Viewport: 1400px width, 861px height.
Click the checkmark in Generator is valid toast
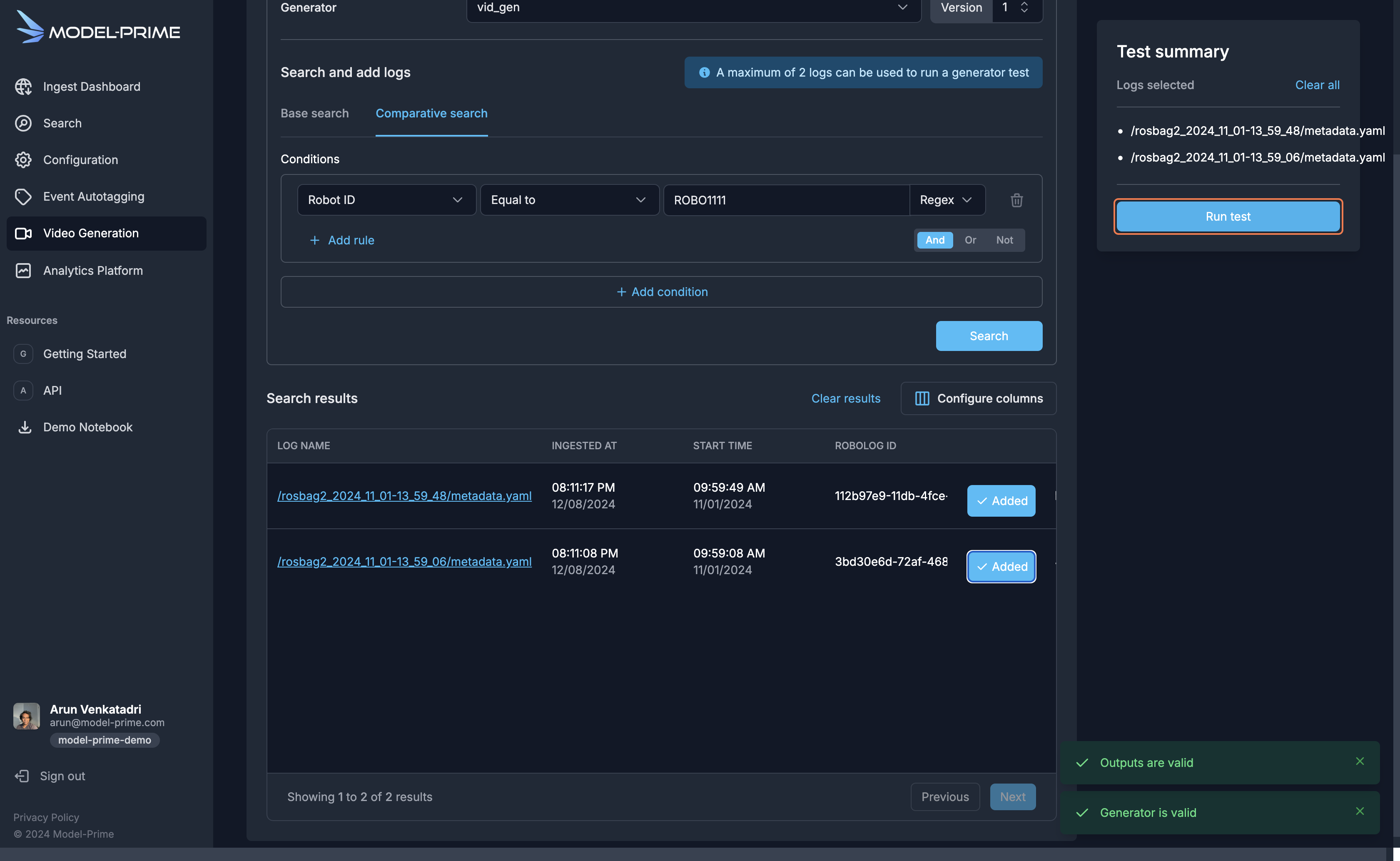[x=1082, y=813]
